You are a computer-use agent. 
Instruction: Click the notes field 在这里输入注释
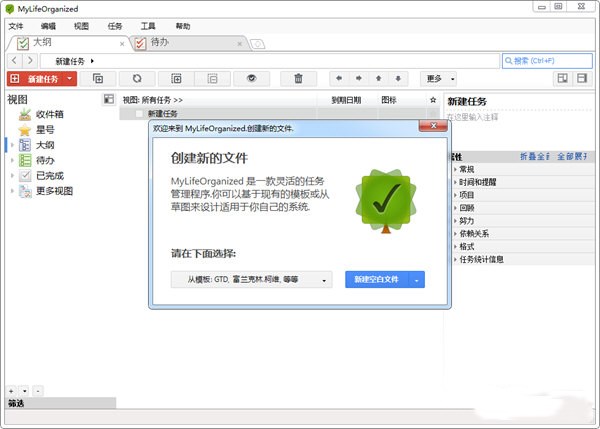click(x=473, y=117)
